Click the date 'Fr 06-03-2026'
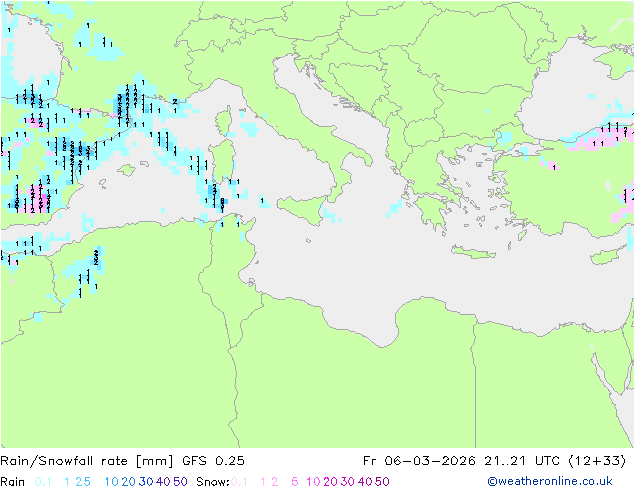 coord(419,461)
